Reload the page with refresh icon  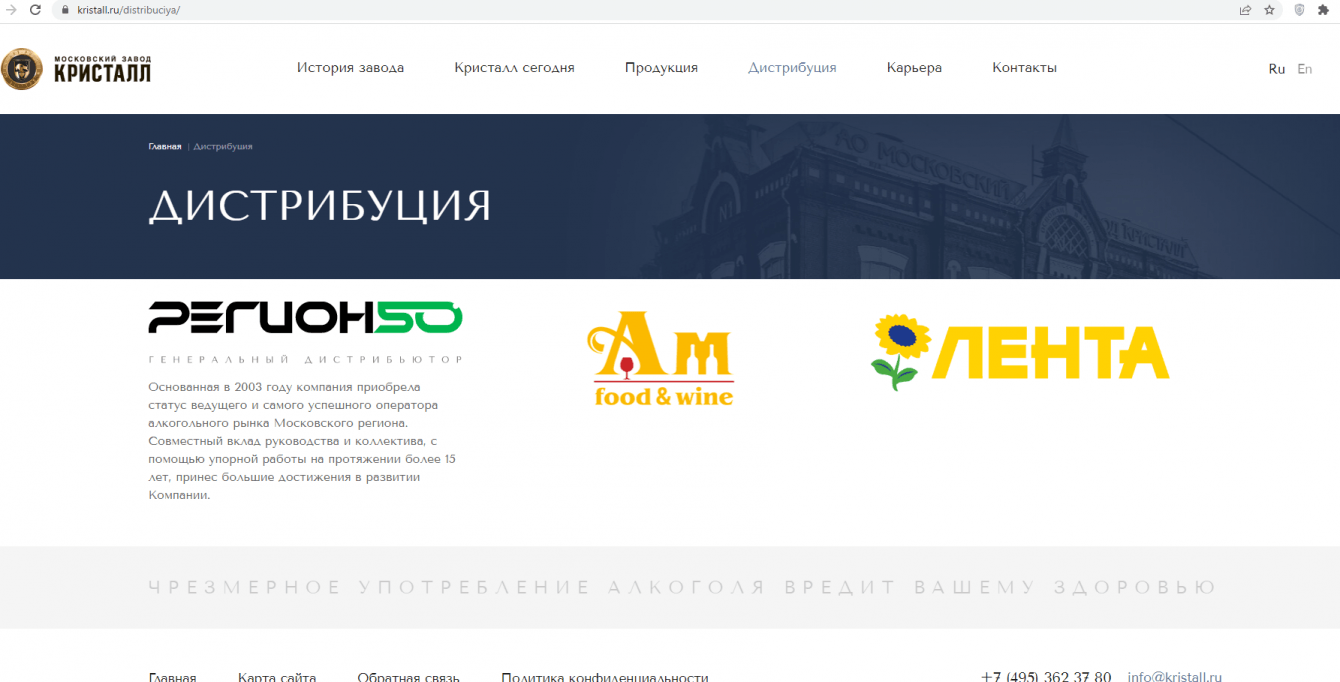(36, 10)
